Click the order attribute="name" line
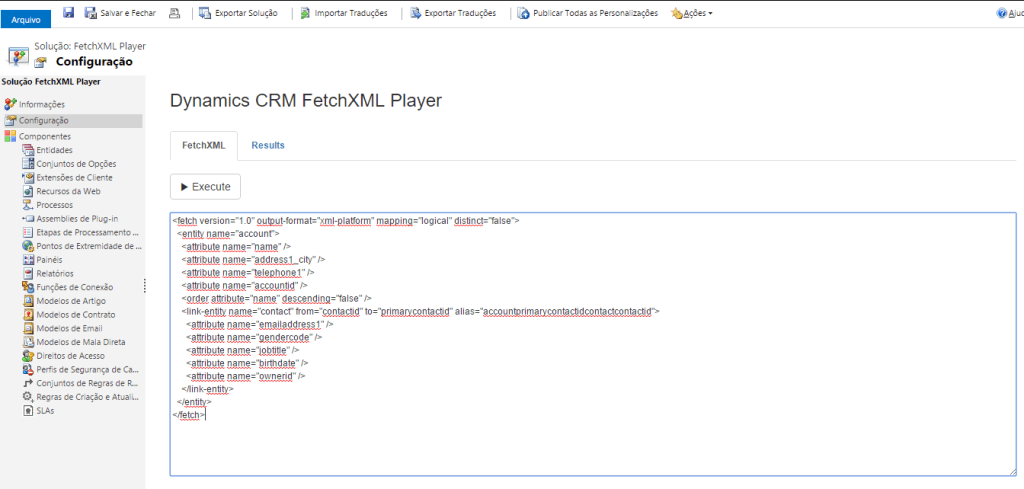 tap(276, 298)
